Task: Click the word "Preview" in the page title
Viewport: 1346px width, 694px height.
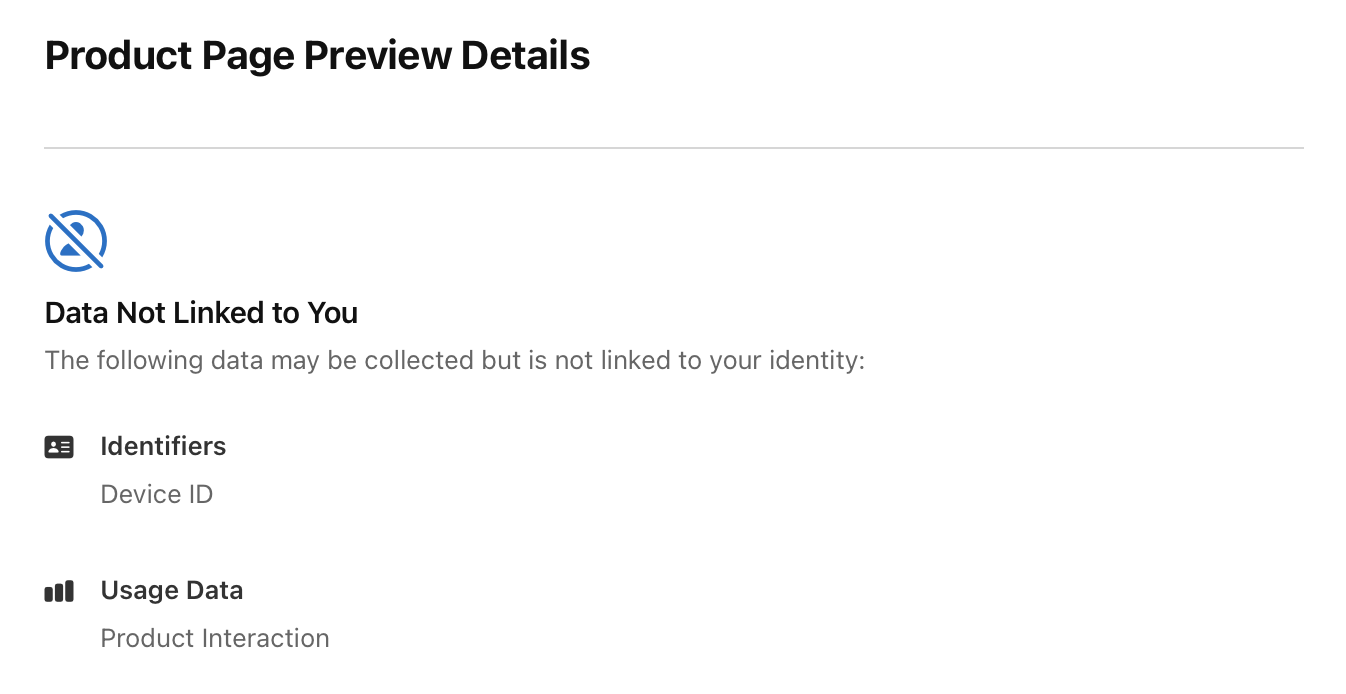Action: pyautogui.click(x=377, y=55)
